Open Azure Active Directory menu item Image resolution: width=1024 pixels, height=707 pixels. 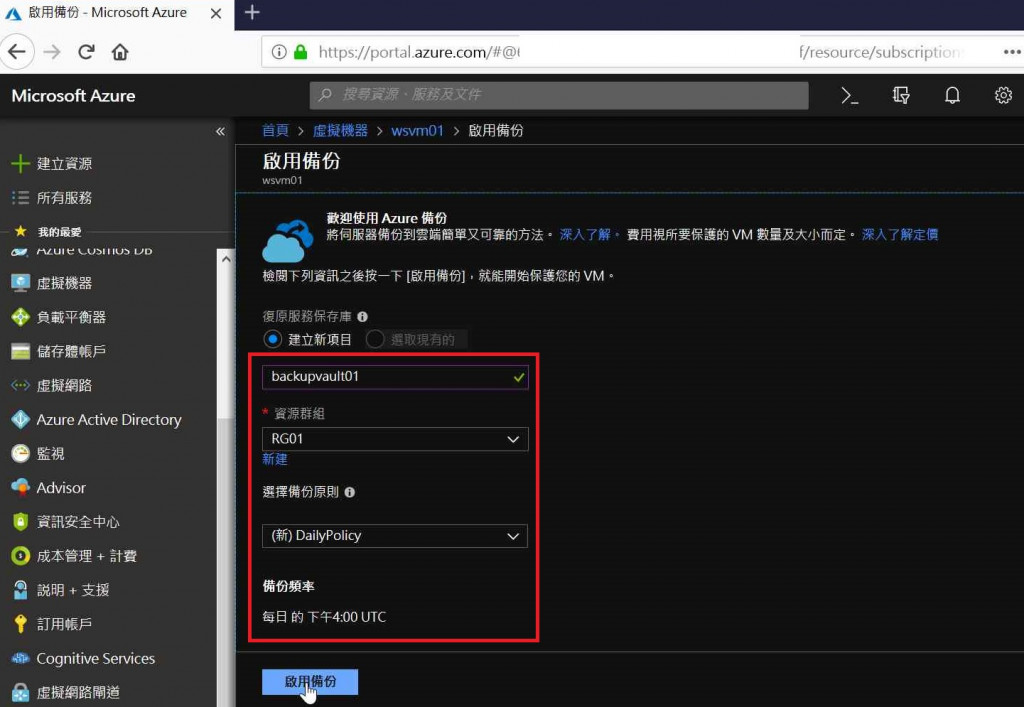[x=109, y=419]
